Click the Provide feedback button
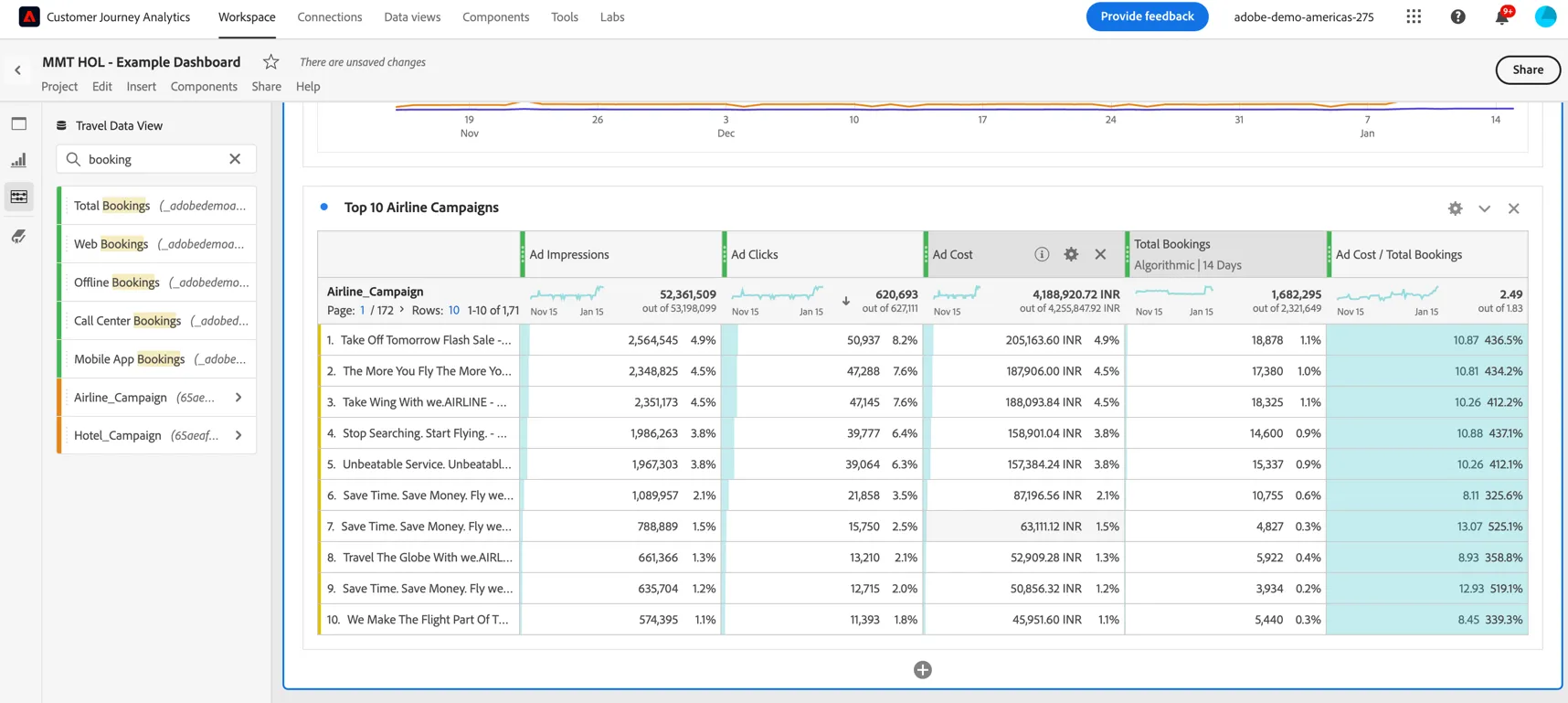Viewport: 1568px width, 703px height. [1147, 16]
